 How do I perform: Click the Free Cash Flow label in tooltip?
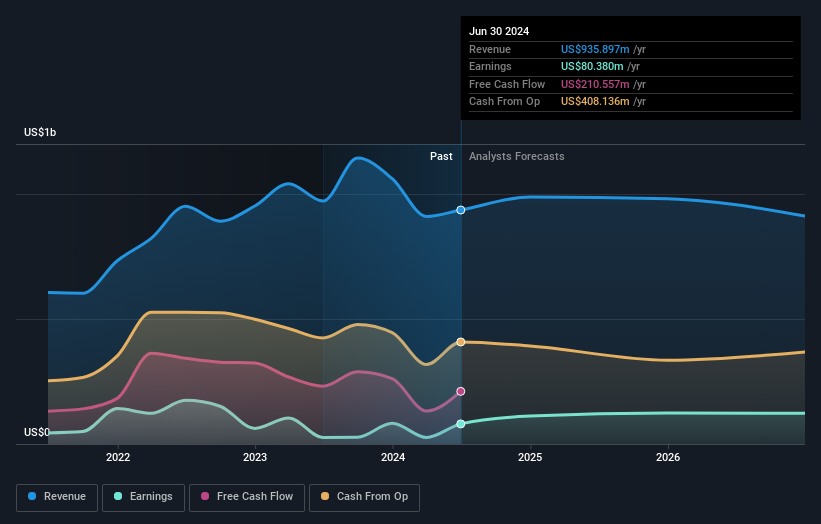(507, 84)
